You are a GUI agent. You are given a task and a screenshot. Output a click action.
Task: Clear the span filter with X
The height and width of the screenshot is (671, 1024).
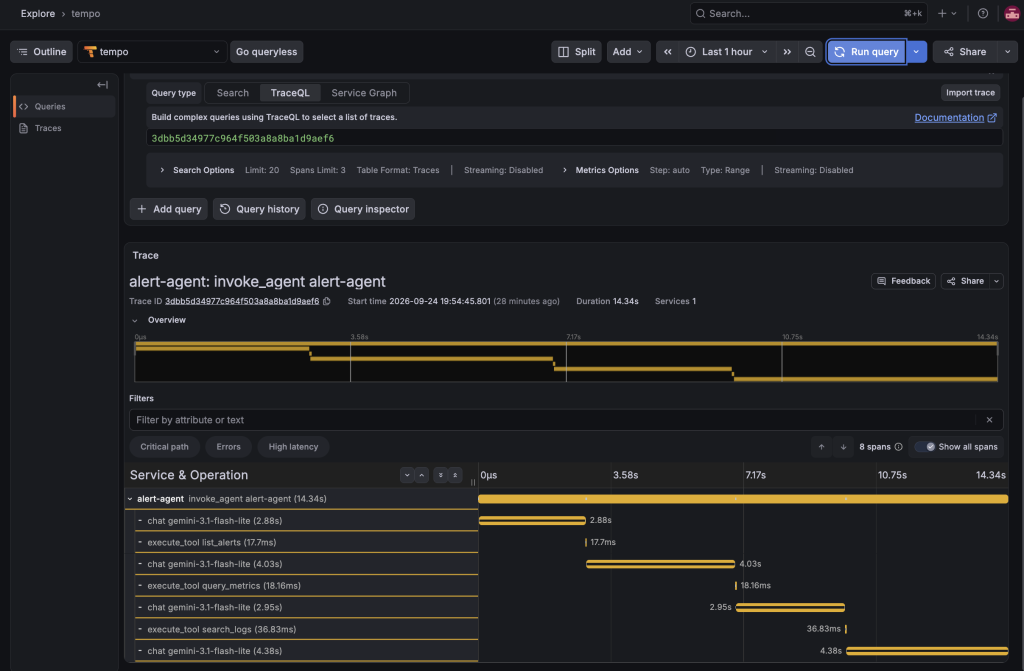(x=989, y=420)
